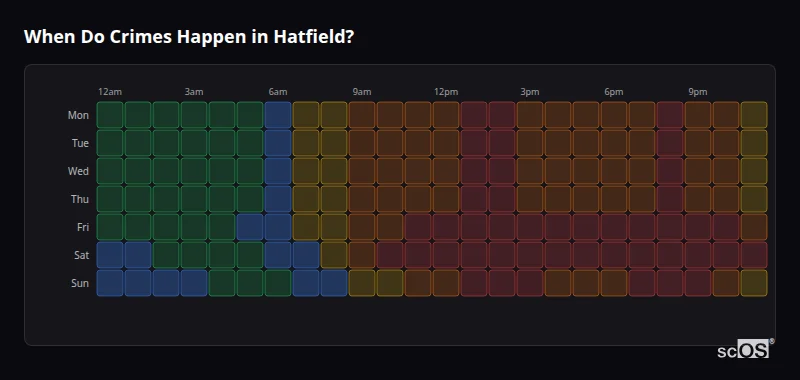Select the Sunday 9am yellow cell
This screenshot has height=380, width=800.
click(x=362, y=283)
